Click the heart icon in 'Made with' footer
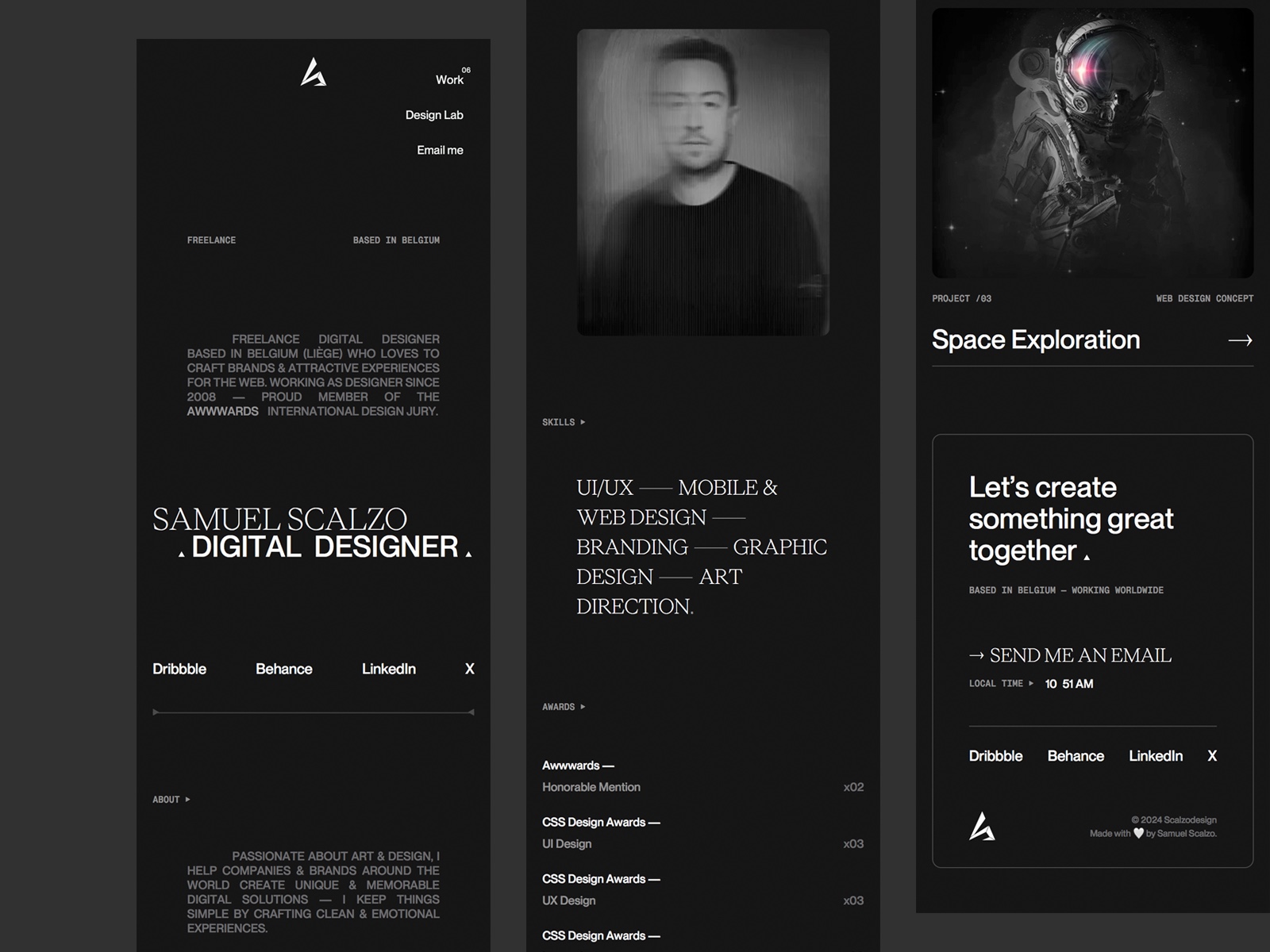 tap(1138, 833)
